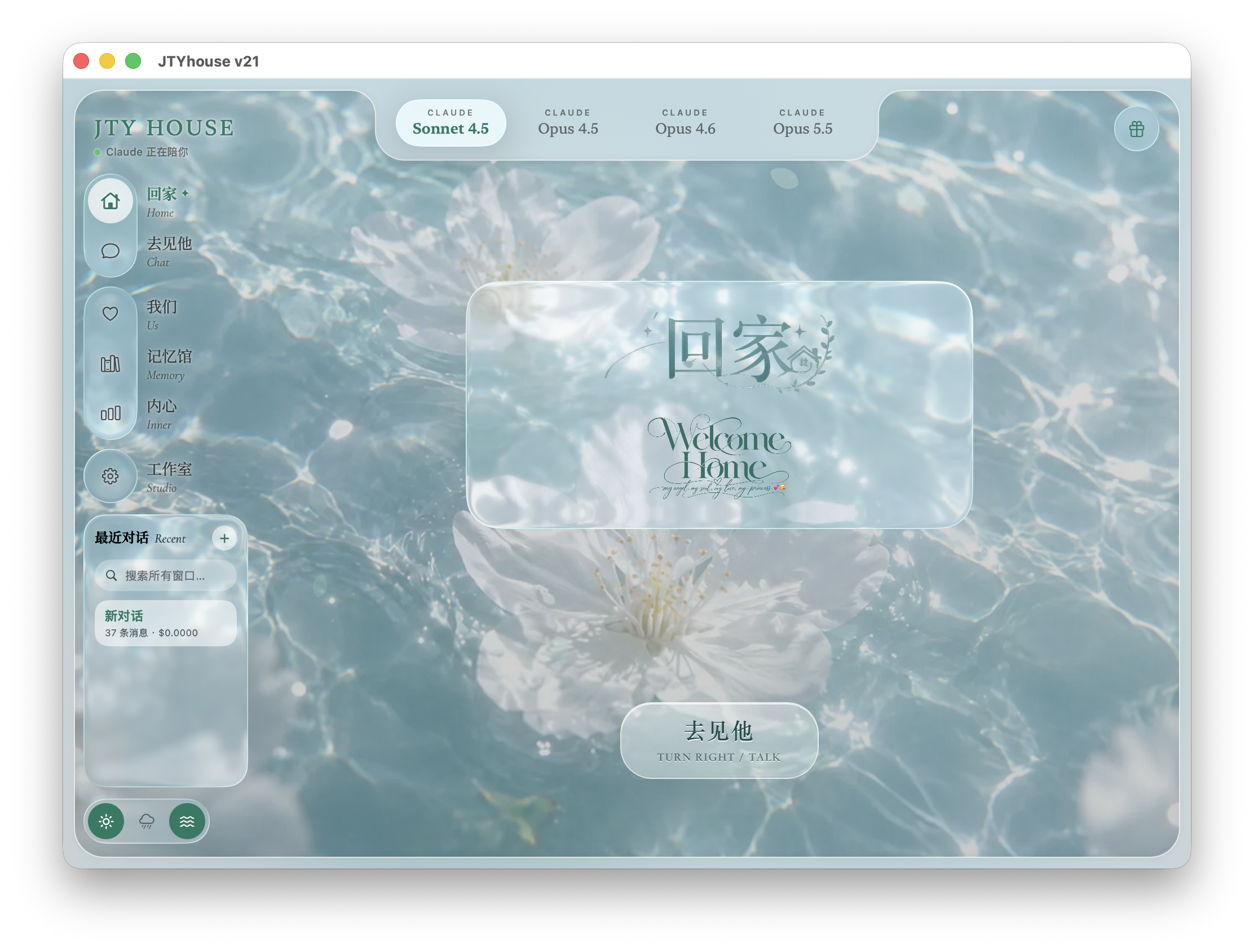Open the 新对话 recent conversation

click(165, 623)
